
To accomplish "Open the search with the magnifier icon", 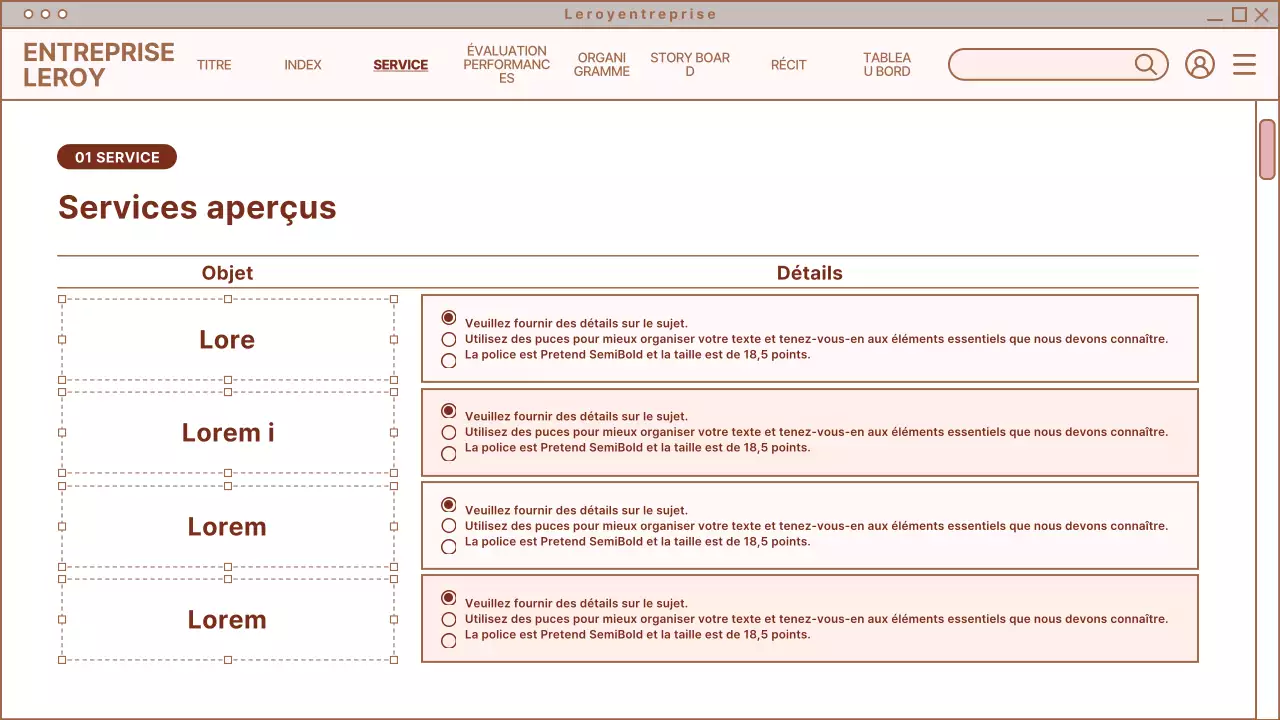I will [1146, 64].
